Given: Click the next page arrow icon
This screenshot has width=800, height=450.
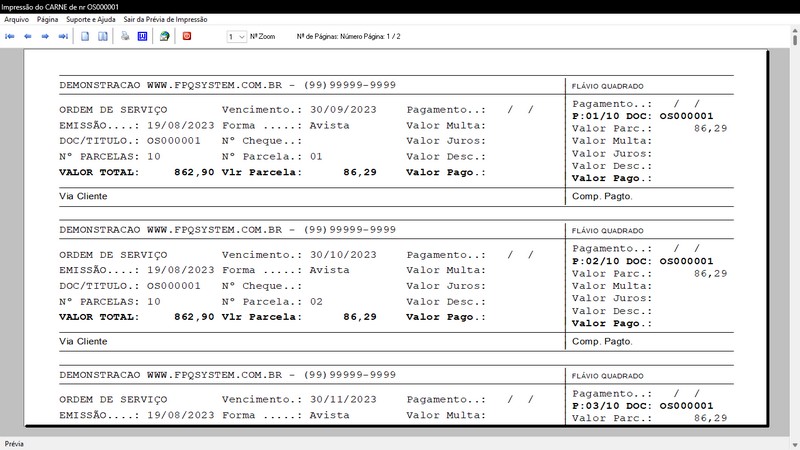Looking at the screenshot, I should click(x=46, y=36).
